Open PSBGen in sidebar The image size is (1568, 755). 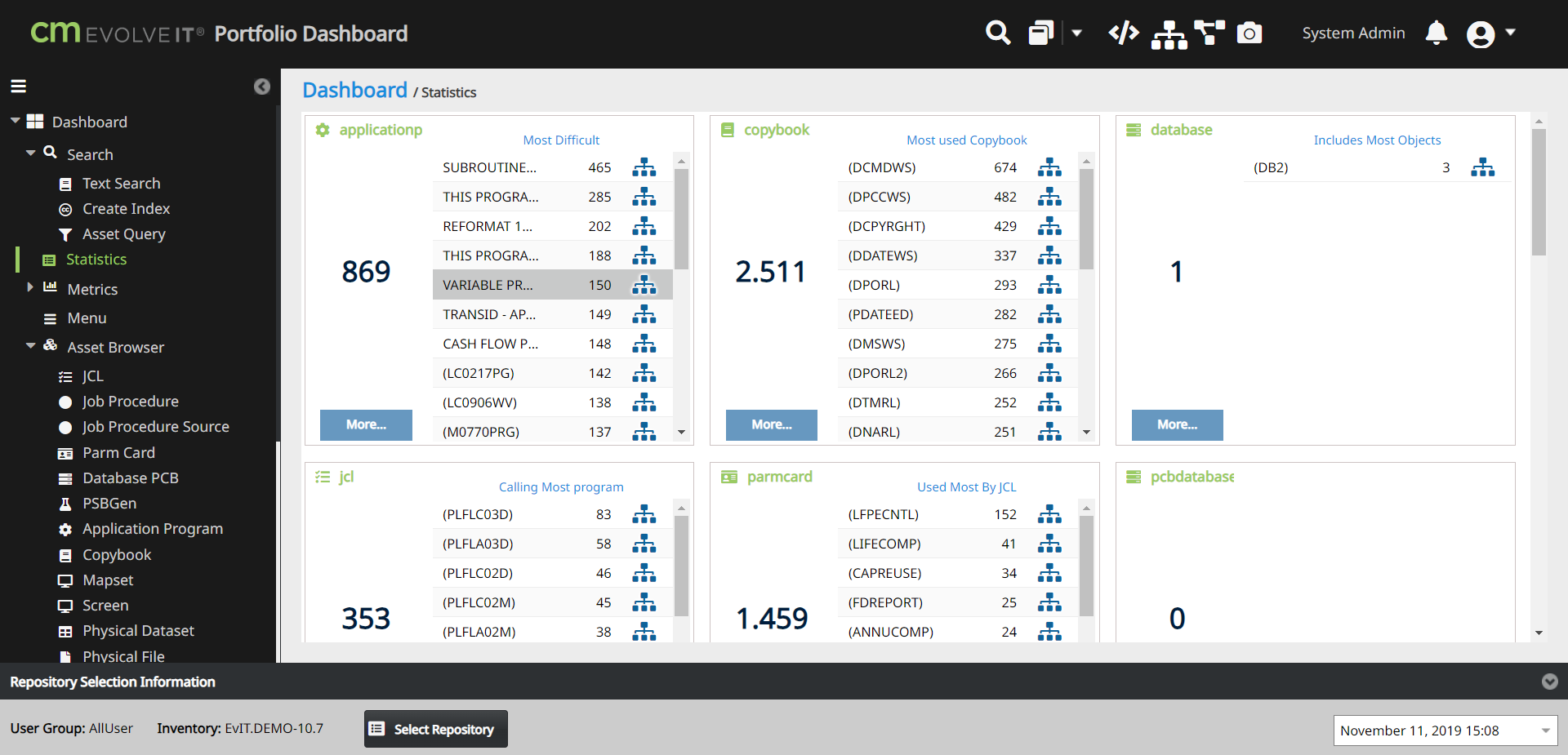(x=109, y=504)
